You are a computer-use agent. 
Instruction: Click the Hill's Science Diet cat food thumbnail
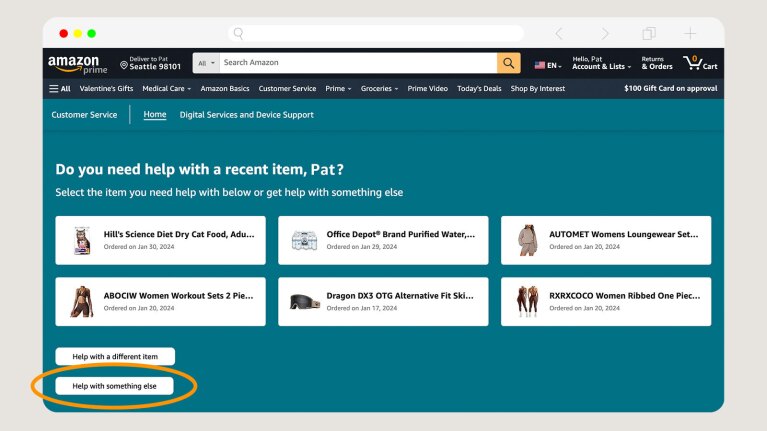pos(82,240)
